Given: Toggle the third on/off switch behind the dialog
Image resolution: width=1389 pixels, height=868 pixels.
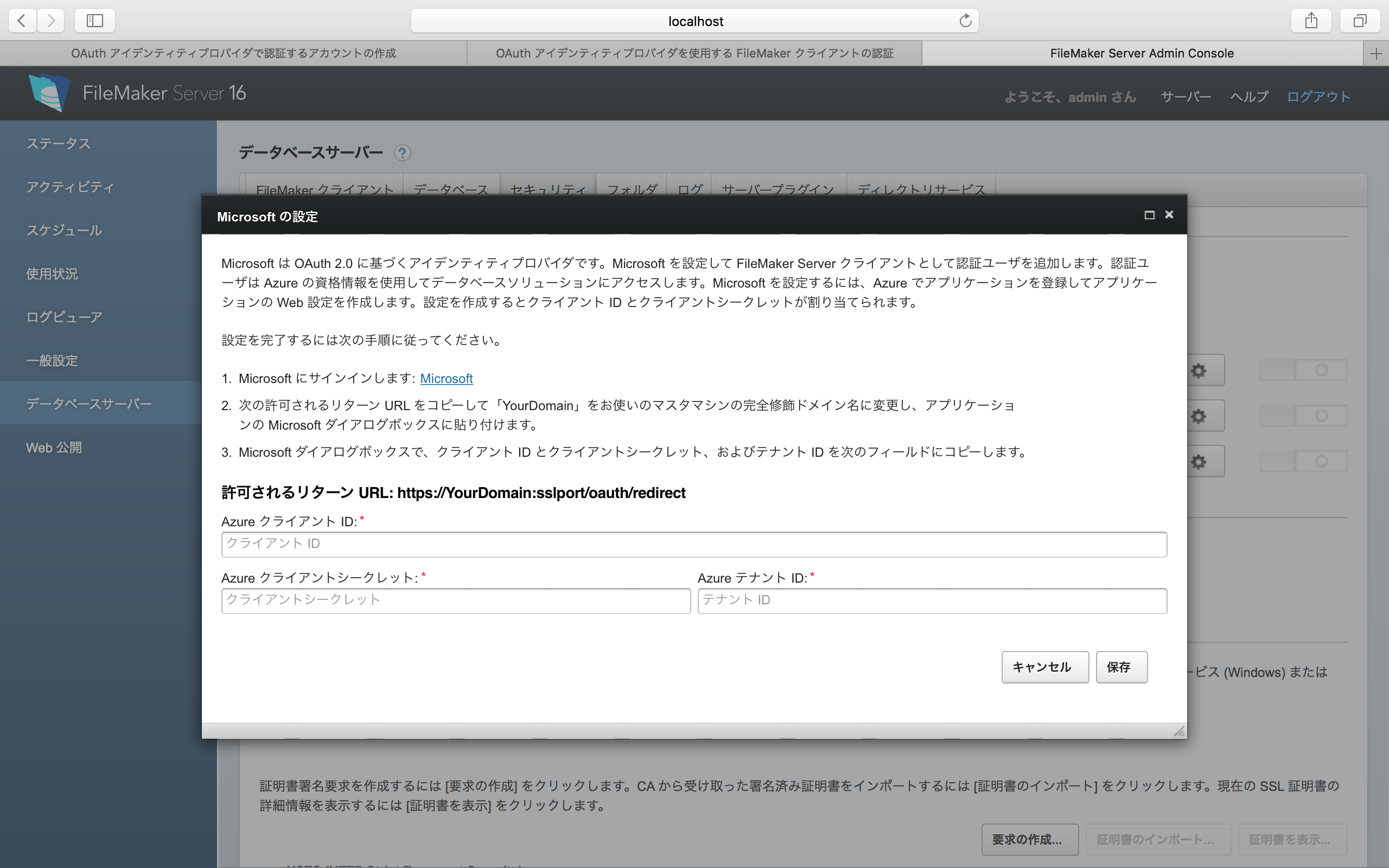Looking at the screenshot, I should coord(1303,462).
